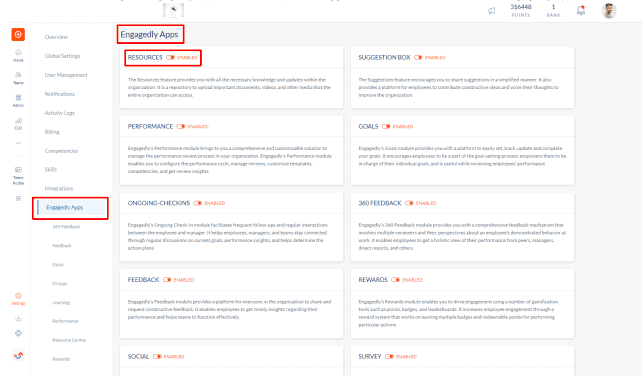Toggle the Survey app switch
The image size is (642, 381).
pos(389,356)
